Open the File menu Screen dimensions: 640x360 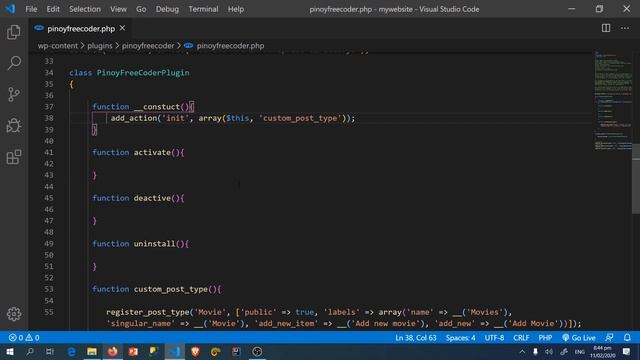coord(31,9)
